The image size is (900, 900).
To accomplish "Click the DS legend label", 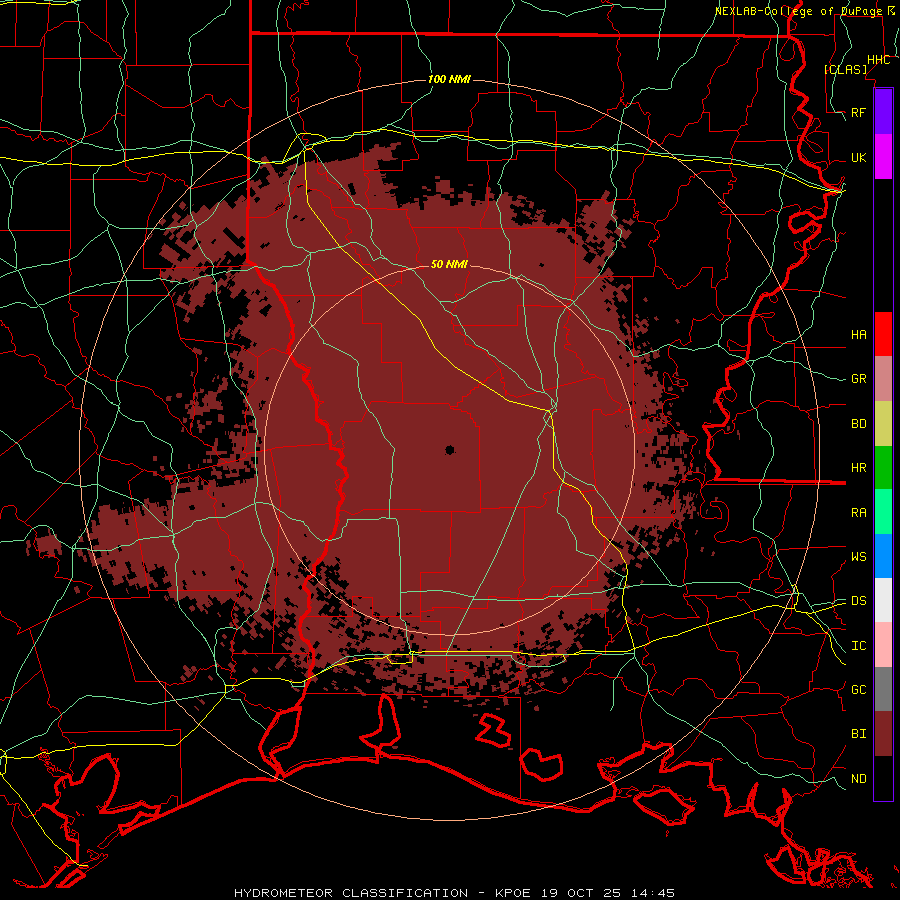I will click(859, 600).
